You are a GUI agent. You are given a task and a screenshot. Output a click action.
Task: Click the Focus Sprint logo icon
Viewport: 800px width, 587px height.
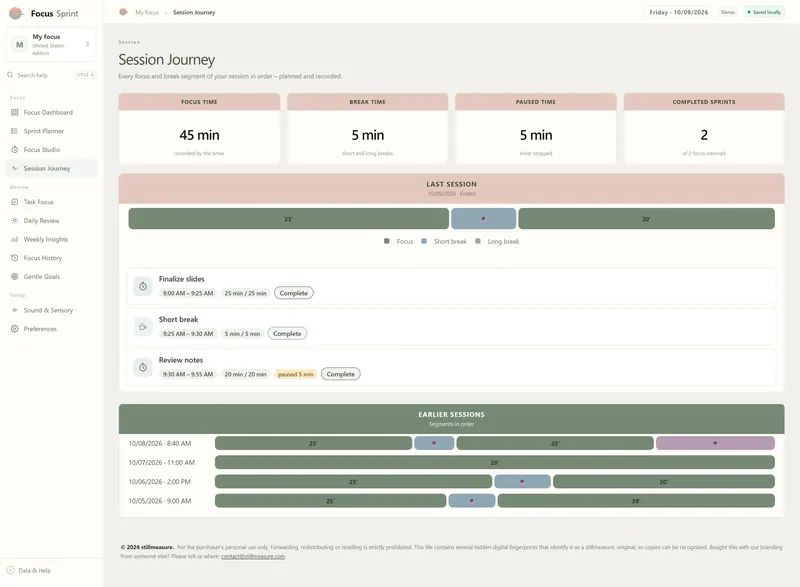coord(16,13)
